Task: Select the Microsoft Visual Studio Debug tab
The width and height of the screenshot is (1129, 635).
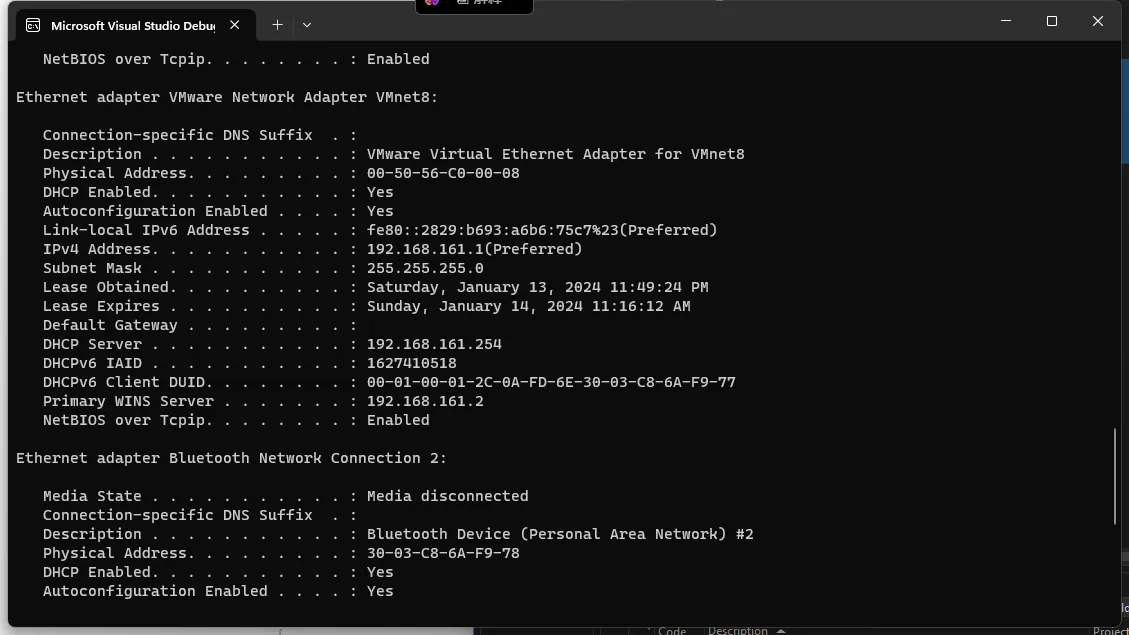Action: tap(134, 26)
